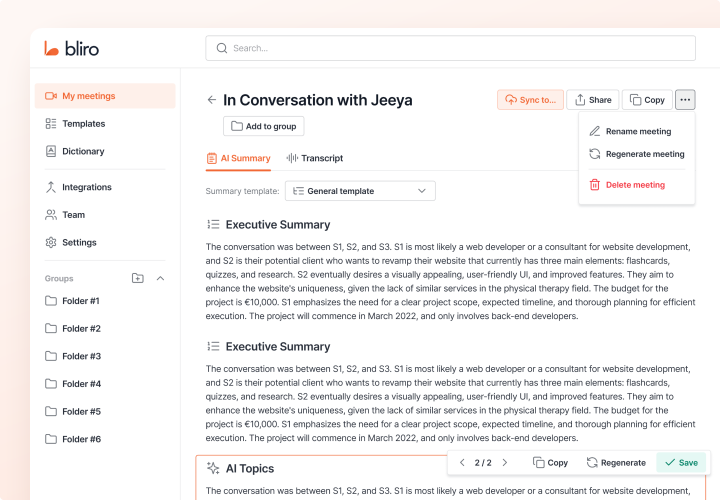Click the top Copy button

tap(647, 100)
